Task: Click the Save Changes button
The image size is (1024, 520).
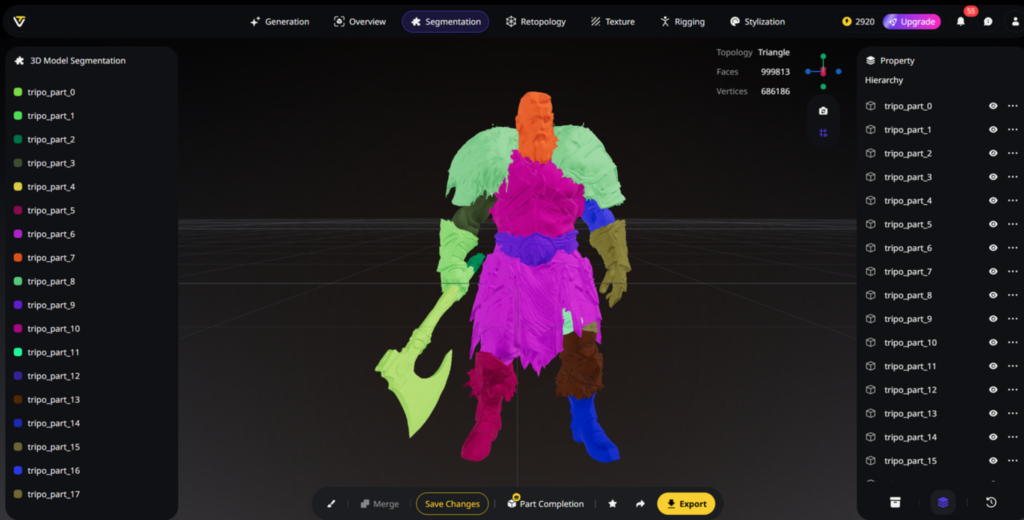Action: pyautogui.click(x=452, y=504)
